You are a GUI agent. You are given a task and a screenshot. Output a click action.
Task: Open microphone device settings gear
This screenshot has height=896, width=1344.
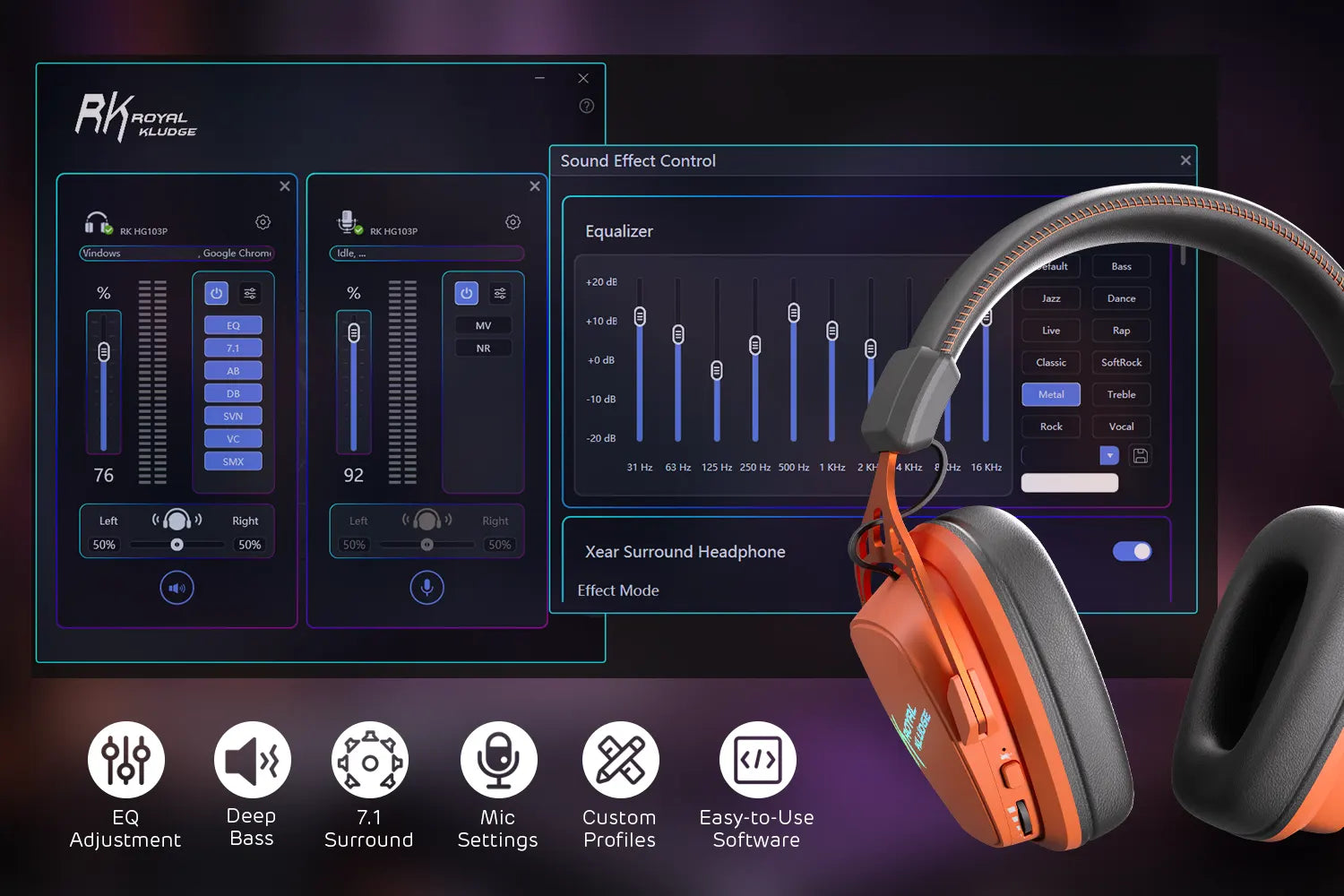pyautogui.click(x=513, y=221)
